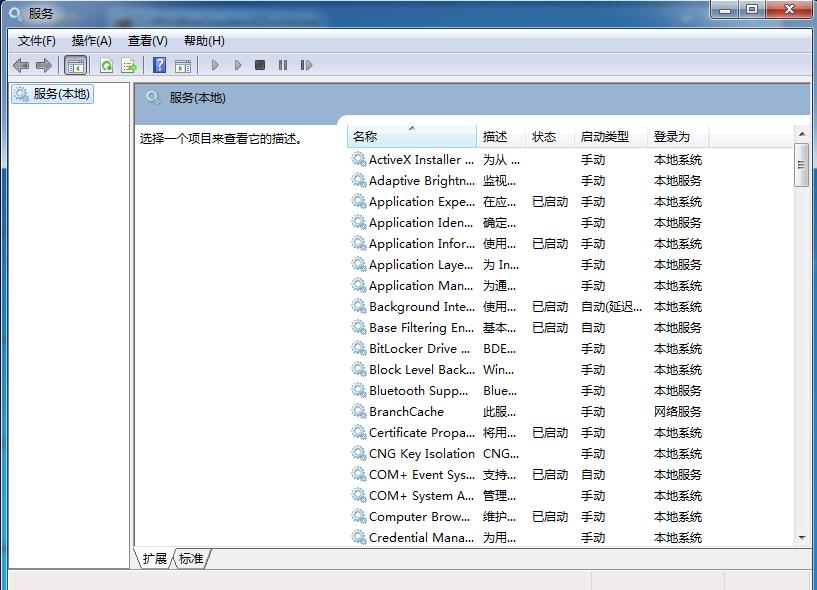The width and height of the screenshot is (817, 590).
Task: Click the Back navigation arrow
Action: tap(20, 64)
